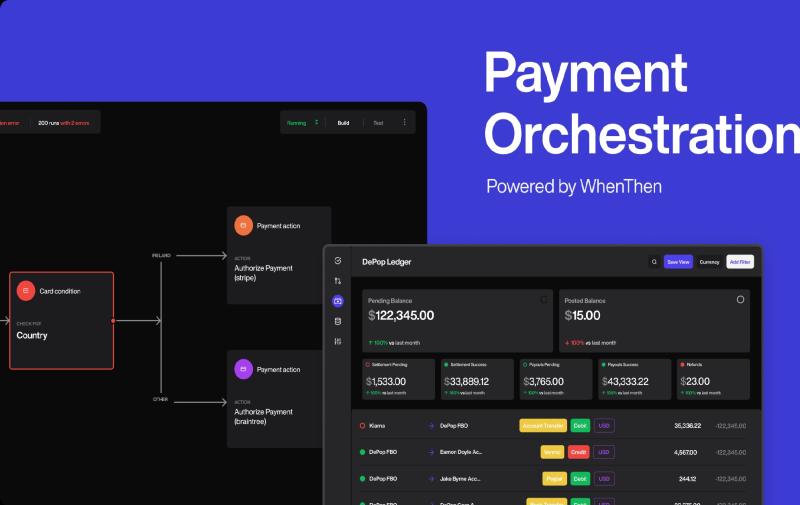The image size is (800, 505).
Task: Click the red output connector on Card condition
Action: (113, 321)
